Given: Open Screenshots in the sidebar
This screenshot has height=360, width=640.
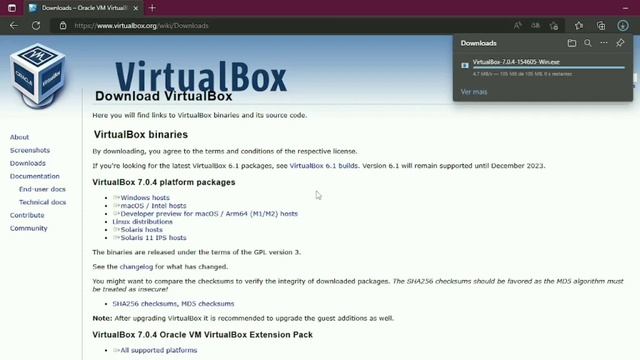Looking at the screenshot, I should pos(30,150).
